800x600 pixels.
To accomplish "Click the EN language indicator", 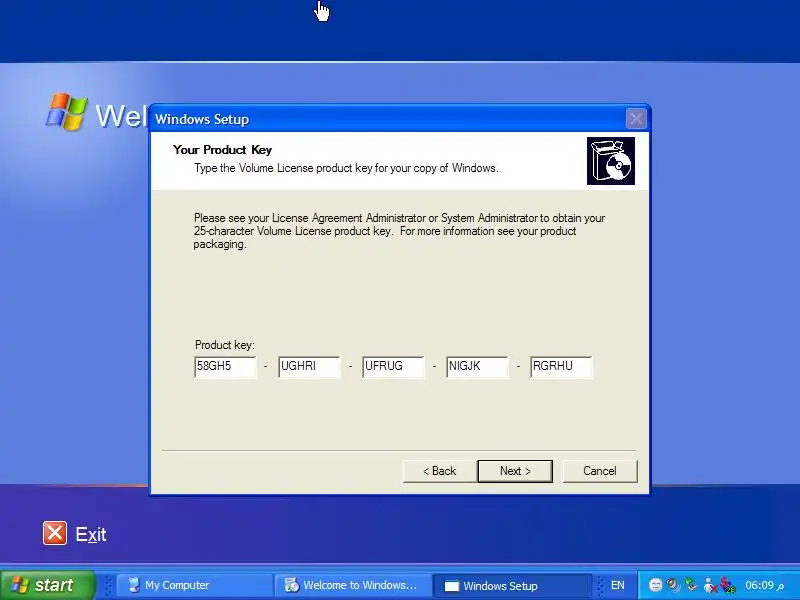I will [x=617, y=585].
